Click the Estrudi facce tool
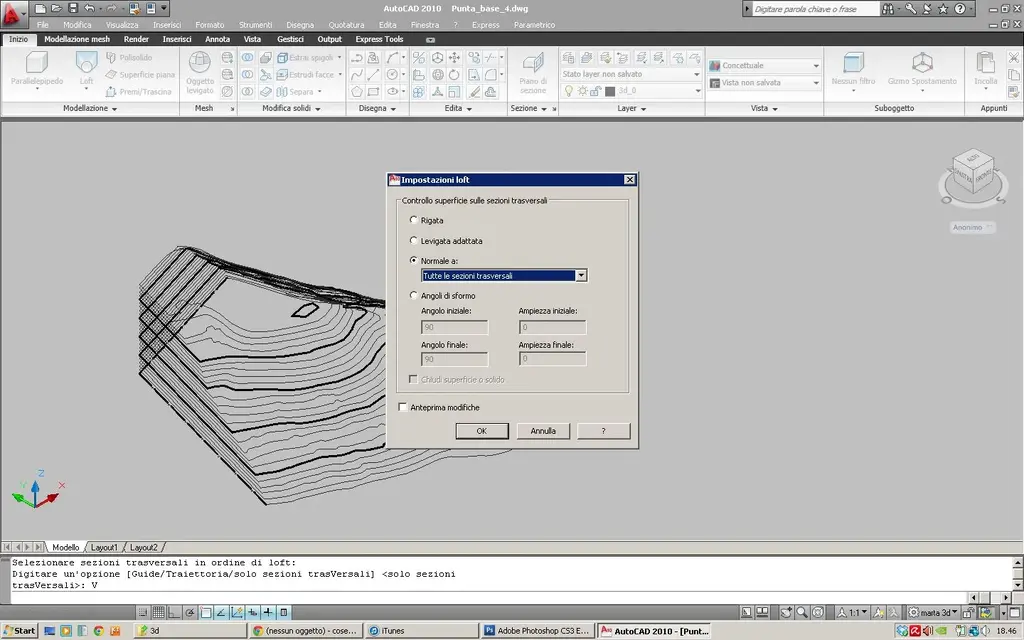This screenshot has width=1024, height=640. tap(306, 74)
